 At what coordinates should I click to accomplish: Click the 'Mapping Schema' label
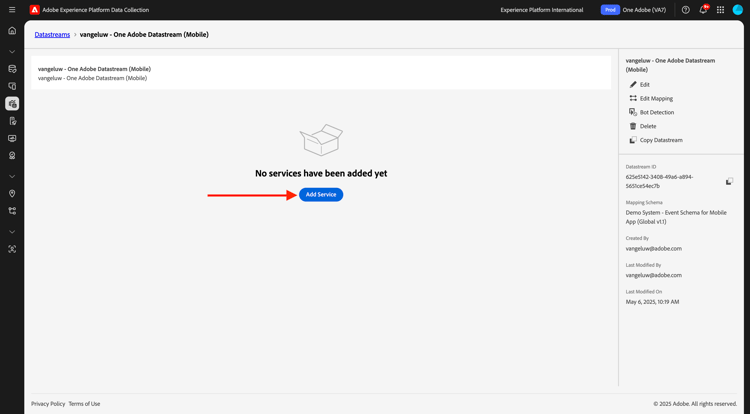point(644,203)
